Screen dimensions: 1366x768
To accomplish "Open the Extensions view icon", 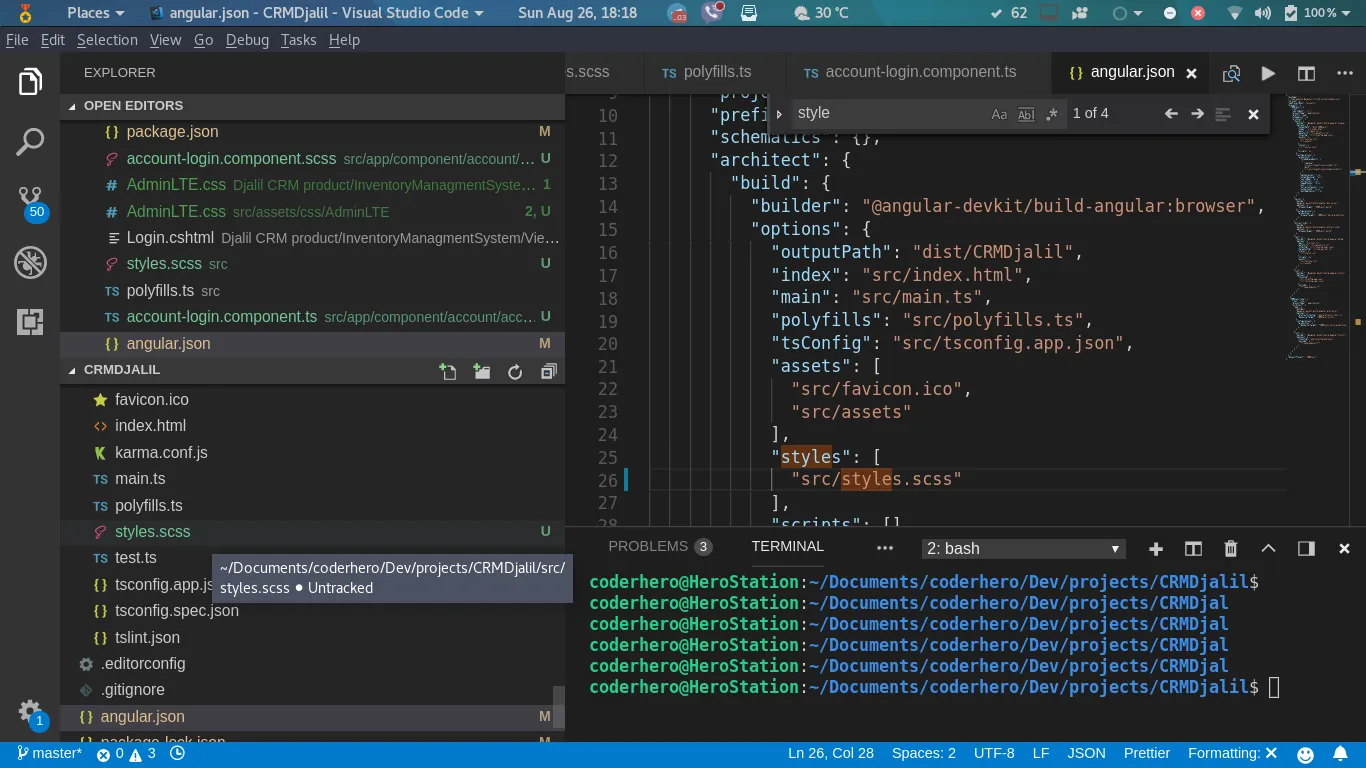I will (x=30, y=321).
